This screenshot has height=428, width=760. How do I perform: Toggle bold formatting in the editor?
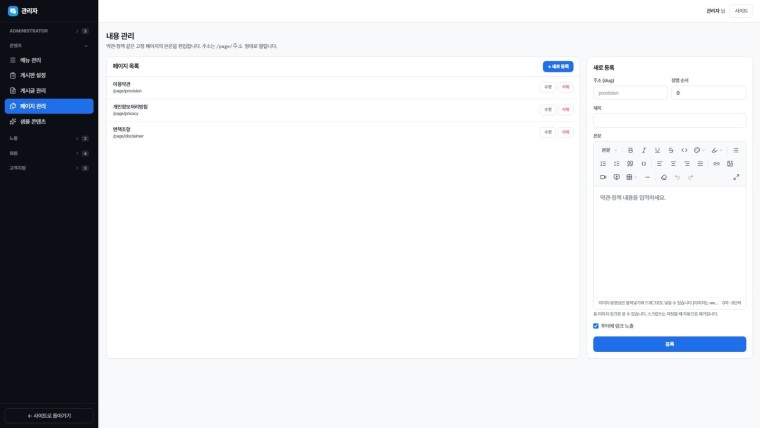(630, 150)
